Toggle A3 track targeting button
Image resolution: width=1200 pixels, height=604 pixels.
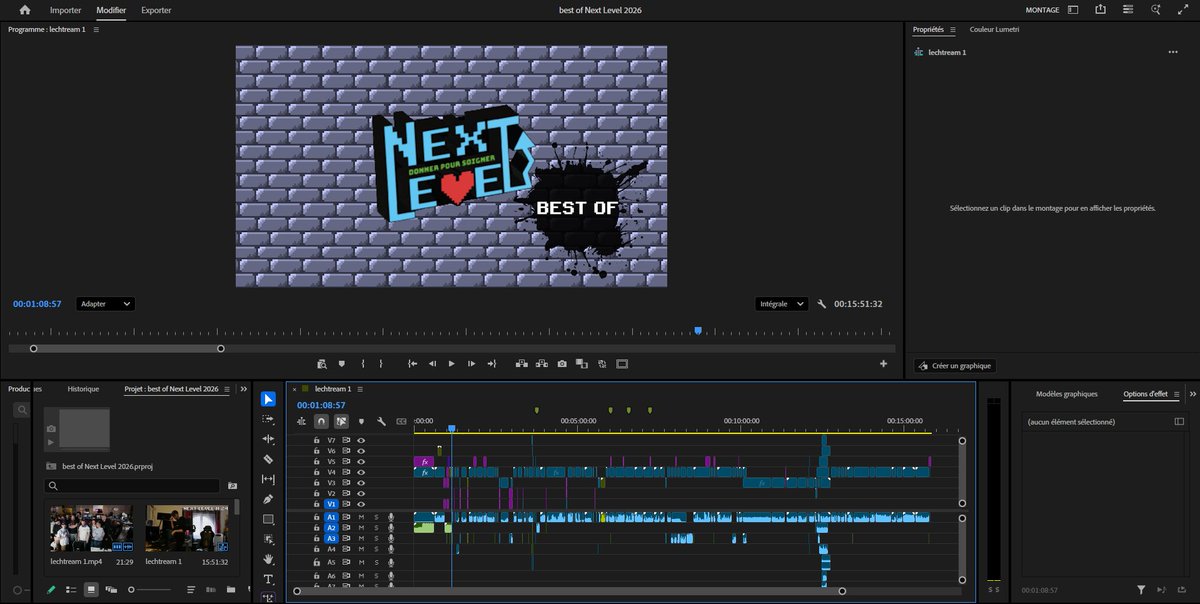pyautogui.click(x=331, y=538)
